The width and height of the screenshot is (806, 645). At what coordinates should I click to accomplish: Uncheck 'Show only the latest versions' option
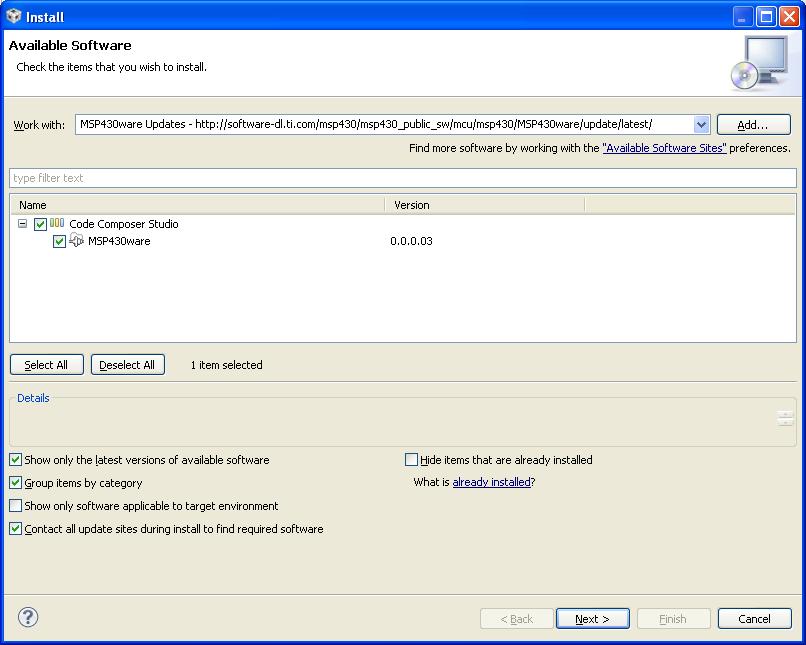pos(16,459)
